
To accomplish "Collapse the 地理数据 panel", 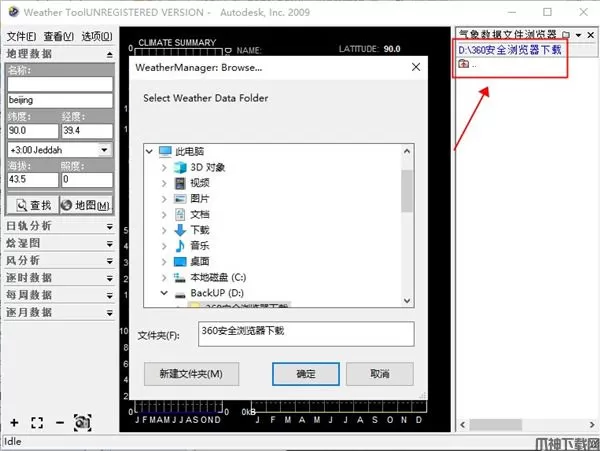I will point(110,54).
